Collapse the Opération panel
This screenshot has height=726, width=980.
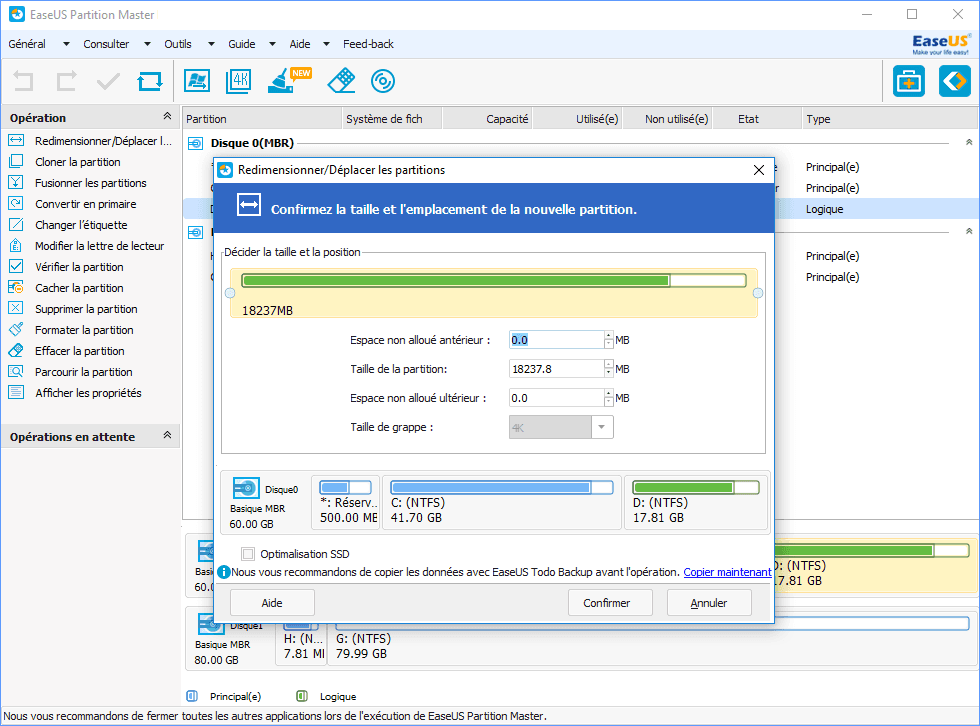coord(167,116)
